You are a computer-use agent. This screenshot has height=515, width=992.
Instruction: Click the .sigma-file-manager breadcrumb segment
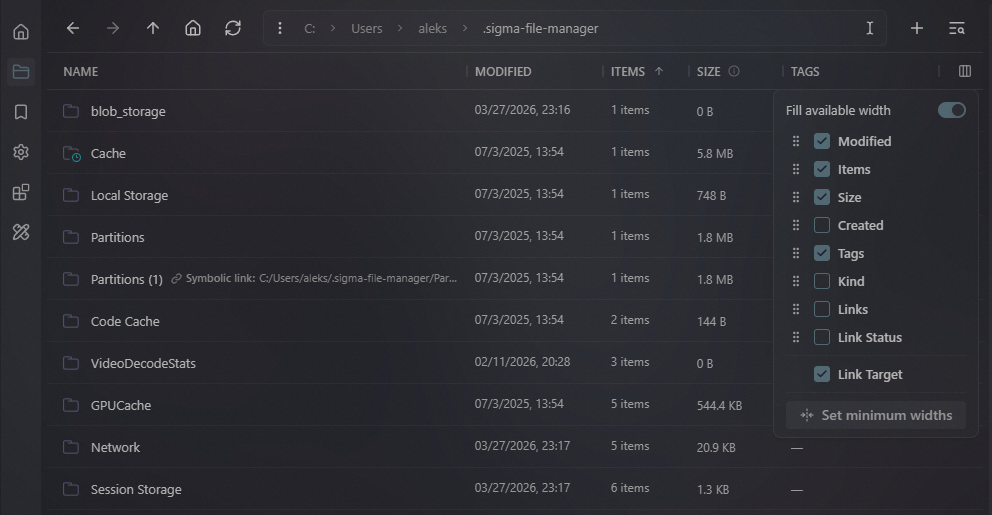point(540,28)
